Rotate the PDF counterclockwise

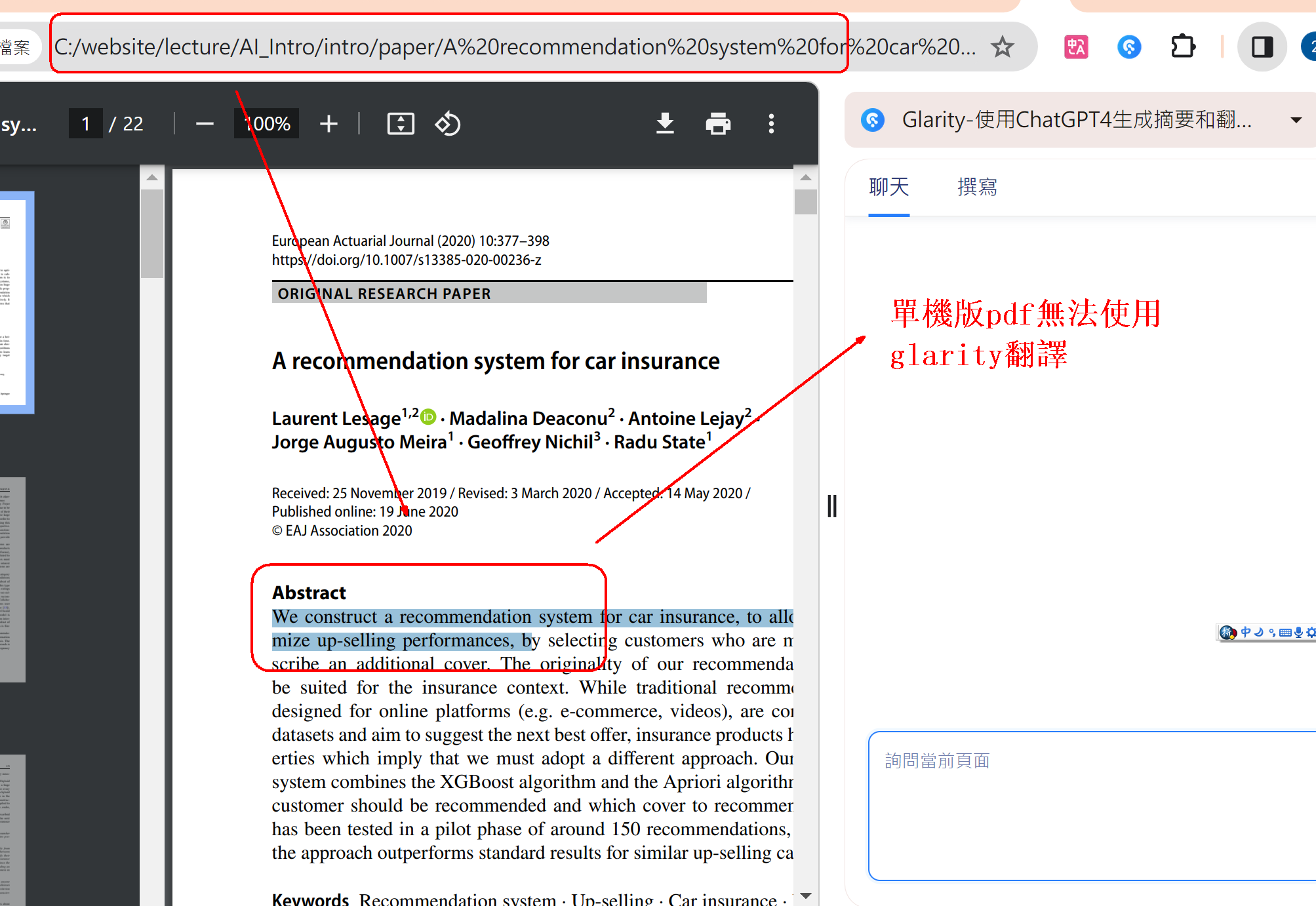[448, 123]
